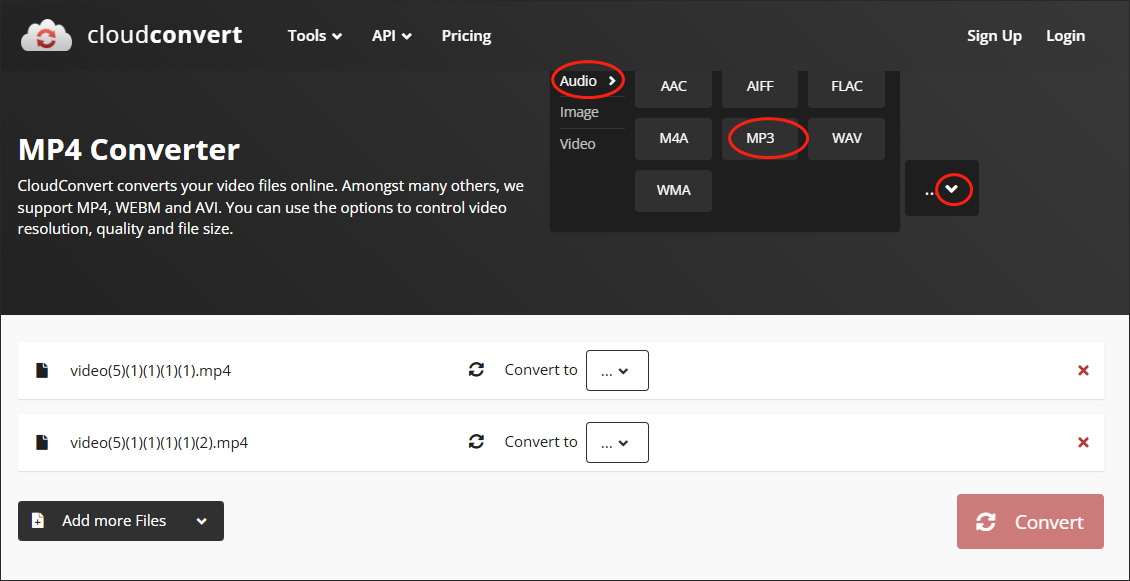Click the add-file plus icon
The image size is (1130, 581).
[38, 521]
